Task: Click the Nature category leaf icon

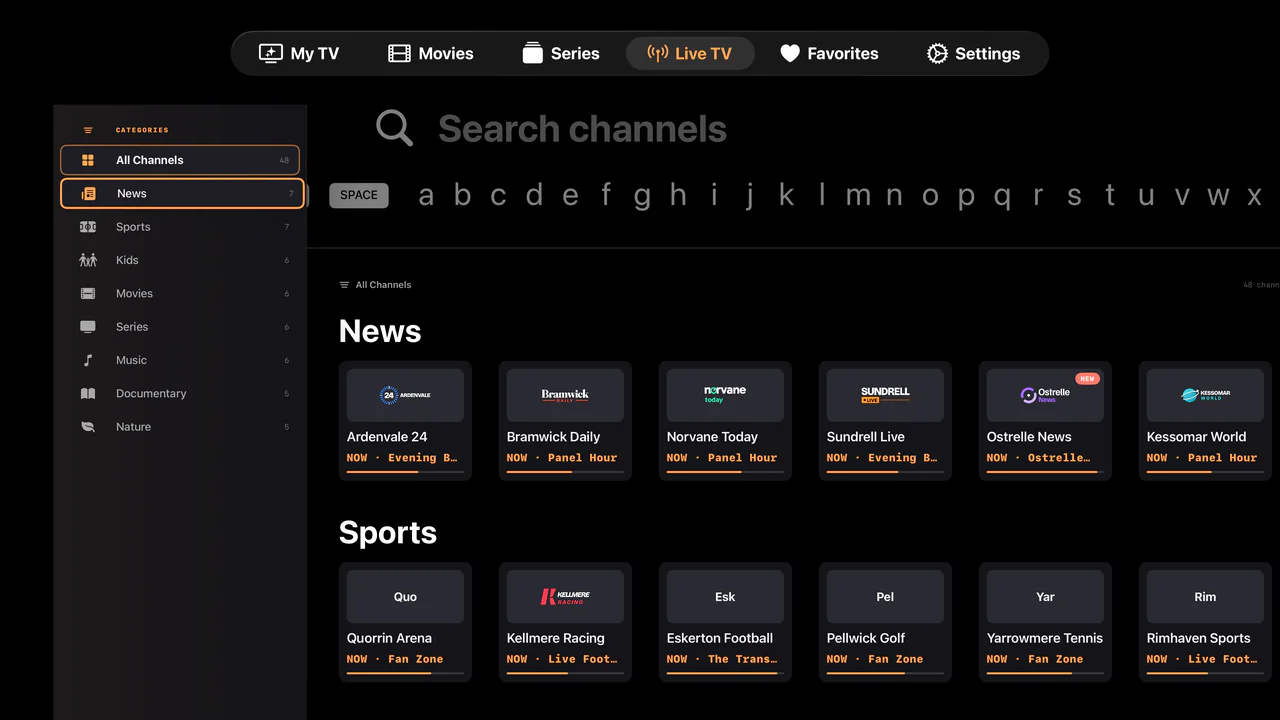Action: pyautogui.click(x=88, y=427)
